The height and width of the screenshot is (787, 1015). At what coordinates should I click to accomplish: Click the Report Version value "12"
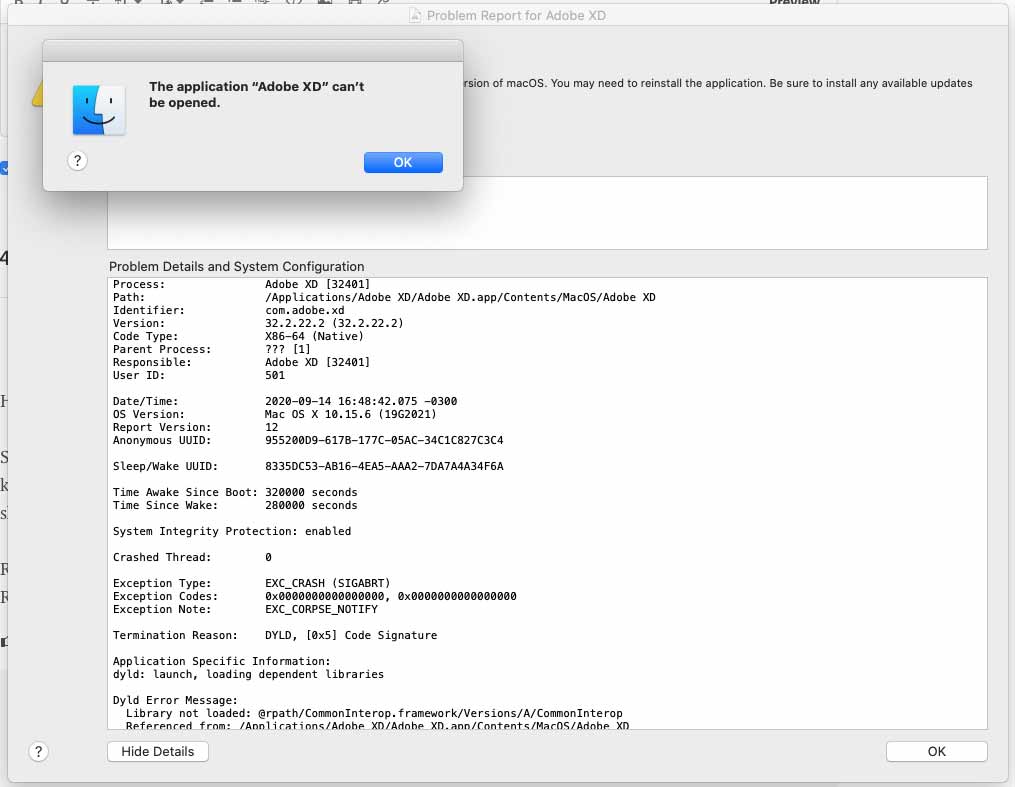(x=271, y=427)
